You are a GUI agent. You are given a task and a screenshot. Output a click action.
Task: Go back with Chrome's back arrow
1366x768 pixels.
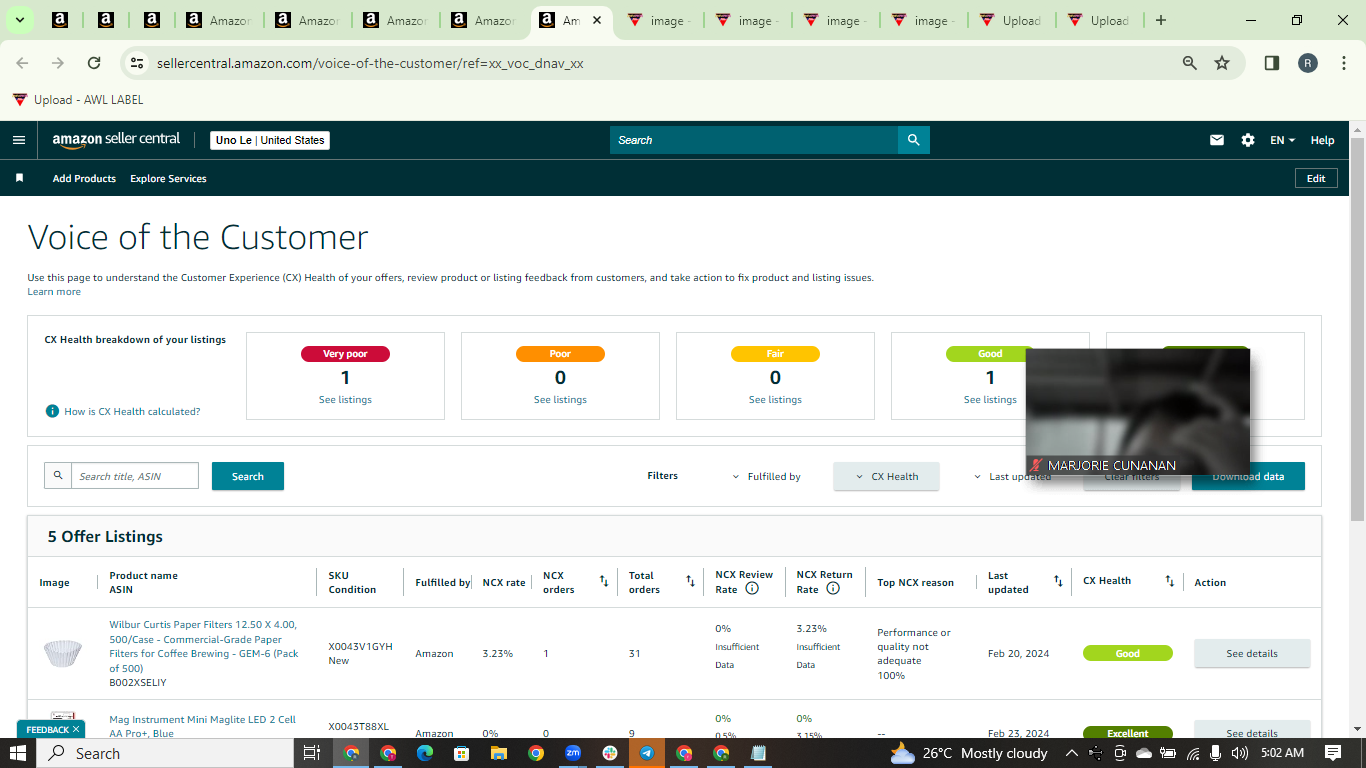(x=22, y=63)
